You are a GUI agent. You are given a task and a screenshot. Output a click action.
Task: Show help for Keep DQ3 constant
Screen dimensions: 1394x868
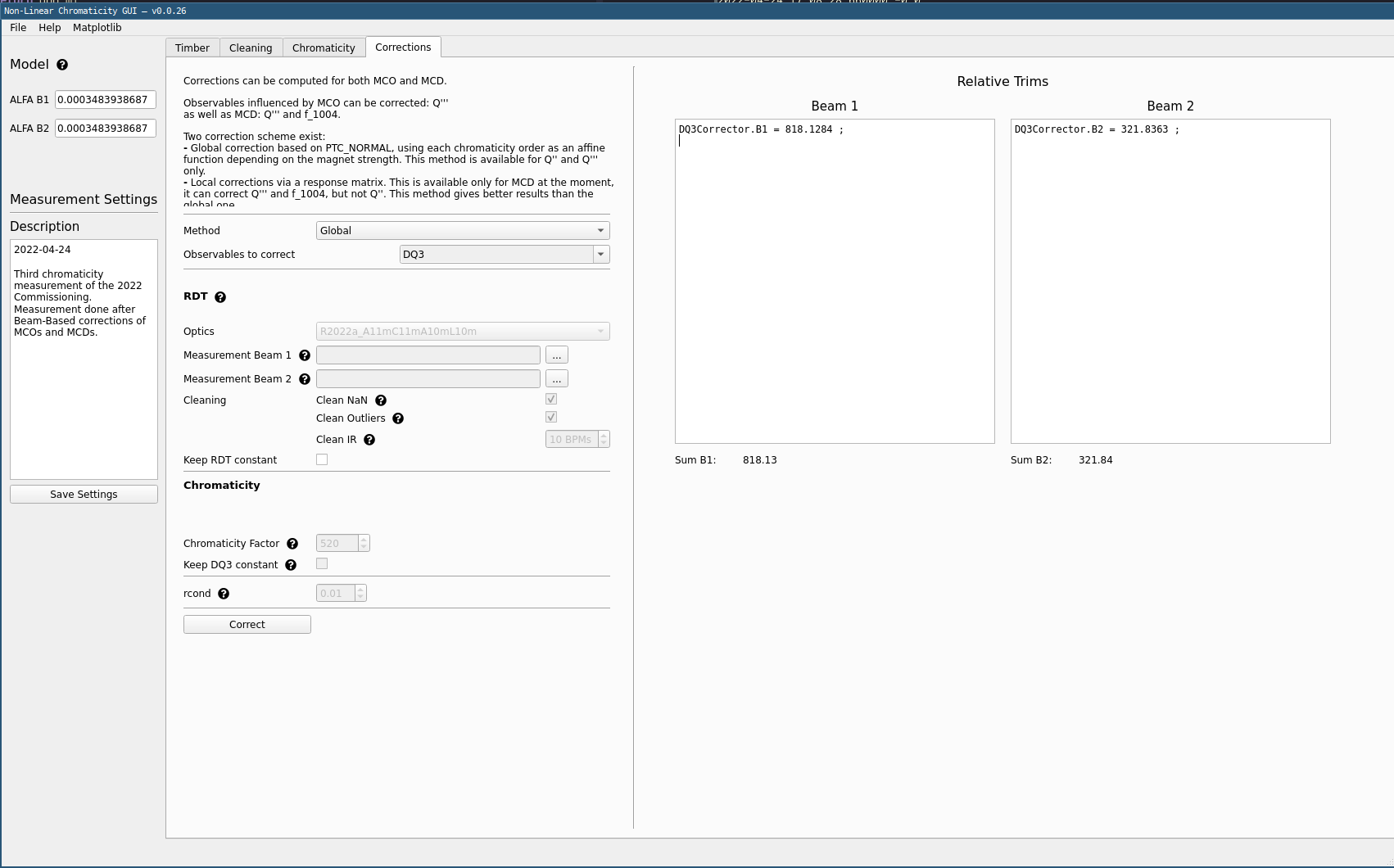pos(291,565)
